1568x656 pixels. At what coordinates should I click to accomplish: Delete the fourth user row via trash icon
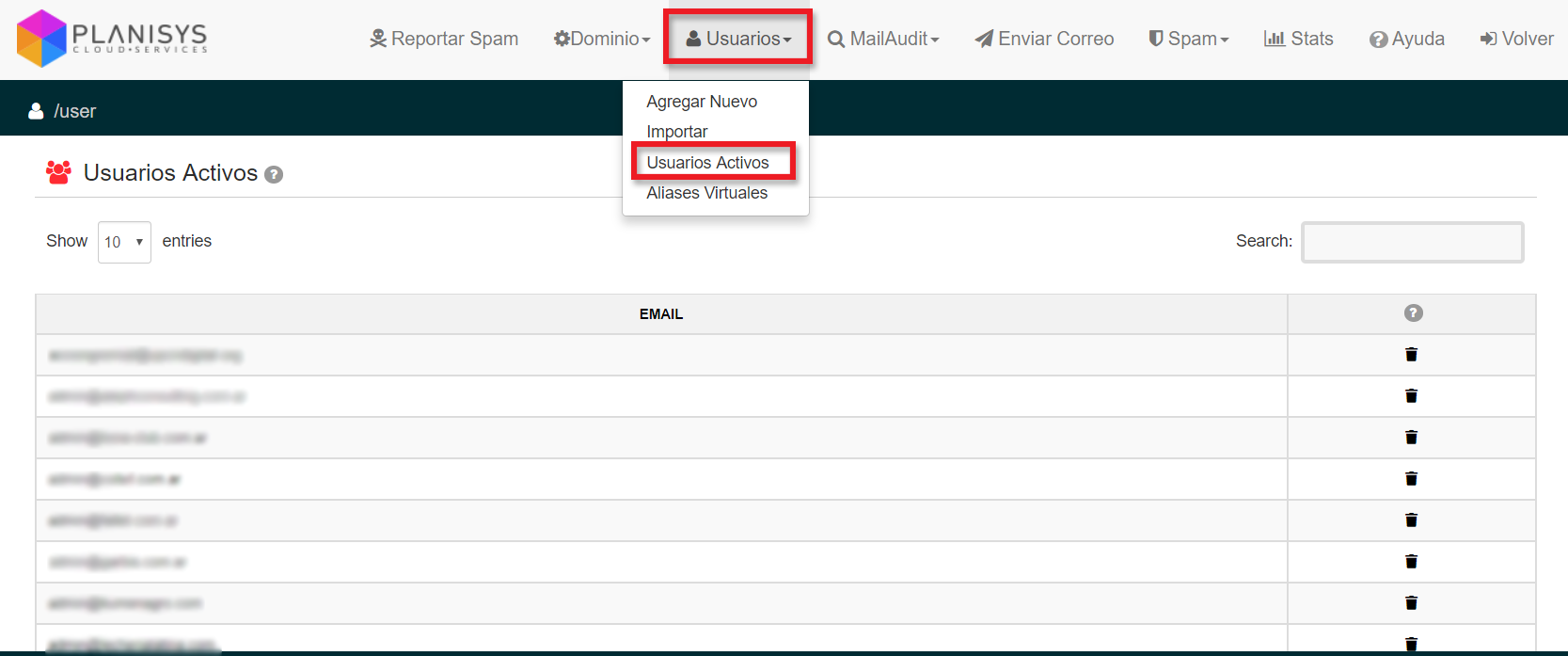click(1411, 479)
